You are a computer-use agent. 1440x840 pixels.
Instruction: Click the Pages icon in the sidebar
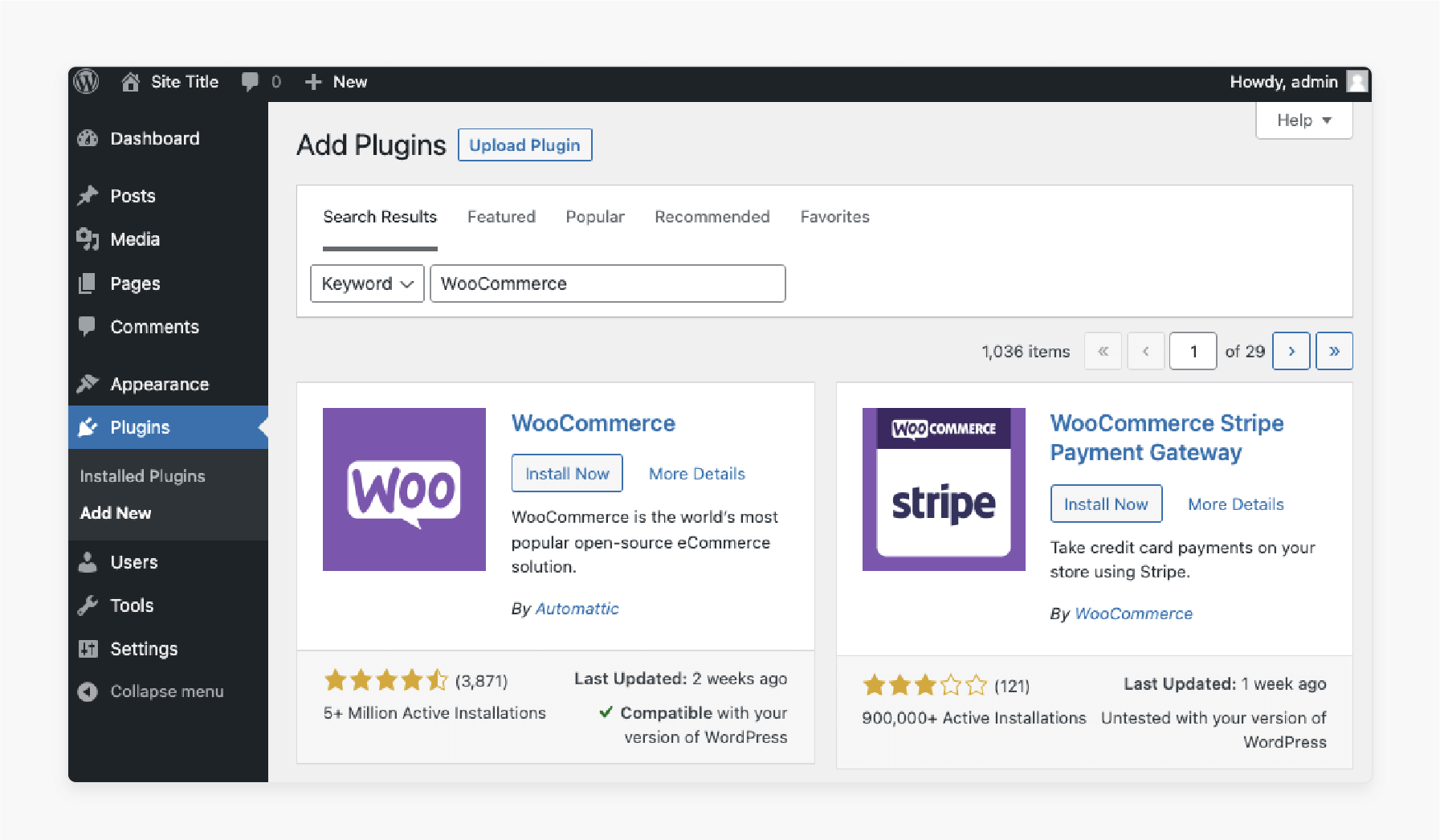pyautogui.click(x=88, y=283)
